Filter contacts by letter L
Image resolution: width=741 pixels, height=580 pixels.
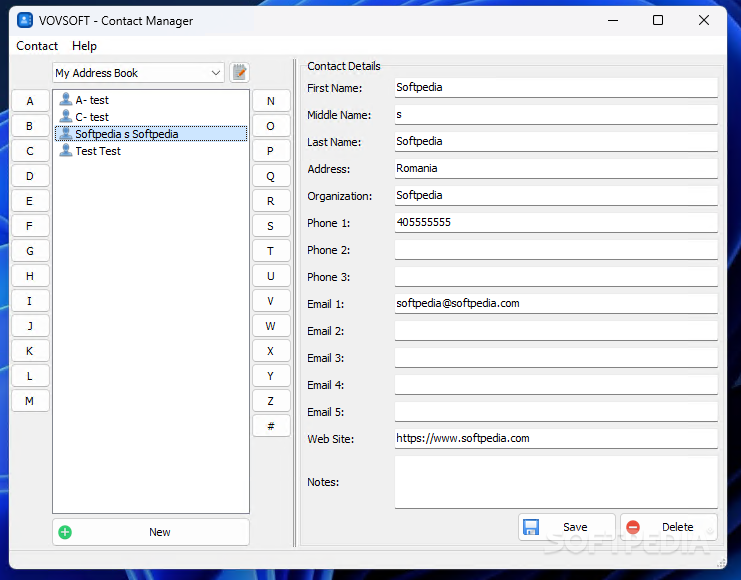point(30,376)
